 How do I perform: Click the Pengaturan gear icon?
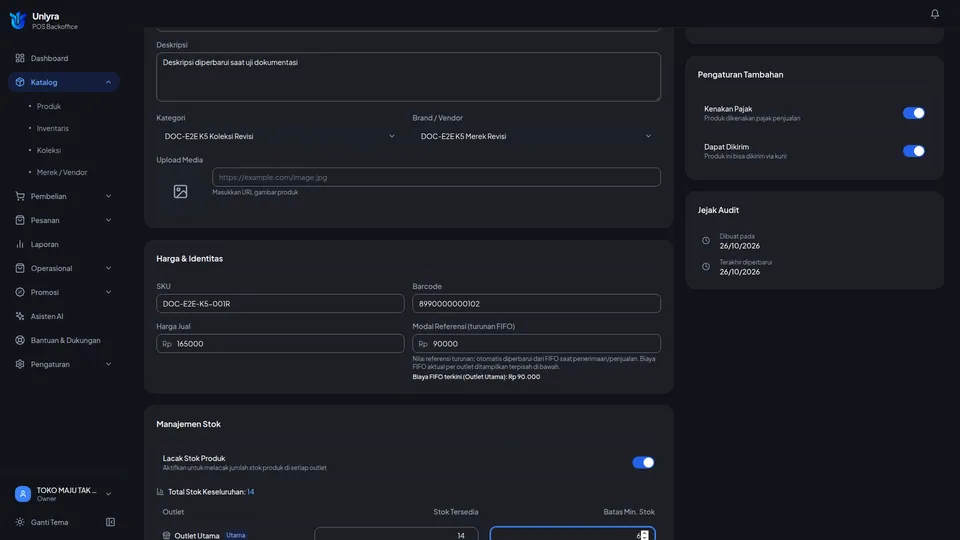click(x=20, y=364)
